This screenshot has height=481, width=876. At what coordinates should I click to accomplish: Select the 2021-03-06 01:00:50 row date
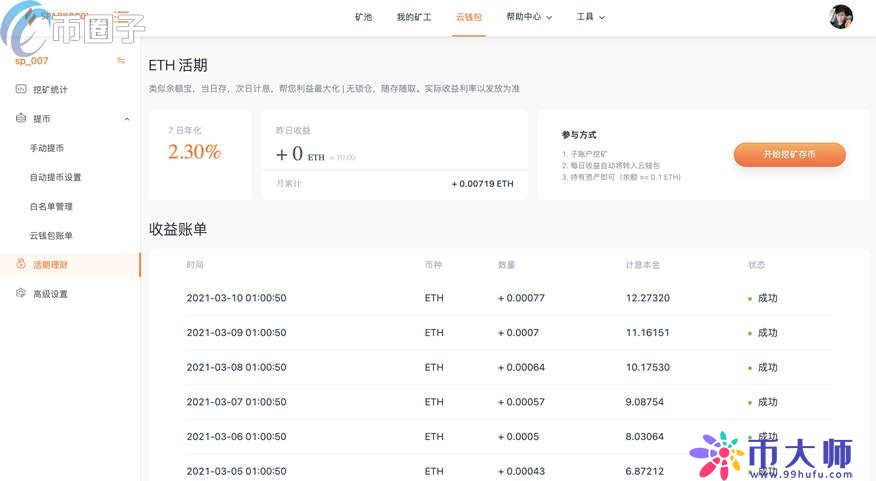click(x=236, y=436)
